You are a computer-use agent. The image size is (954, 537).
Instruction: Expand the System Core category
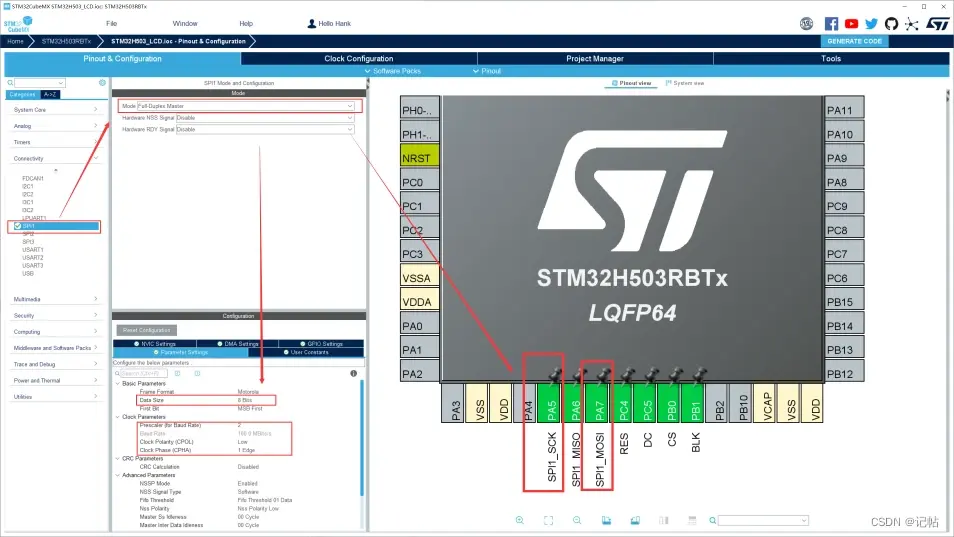click(x=55, y=110)
